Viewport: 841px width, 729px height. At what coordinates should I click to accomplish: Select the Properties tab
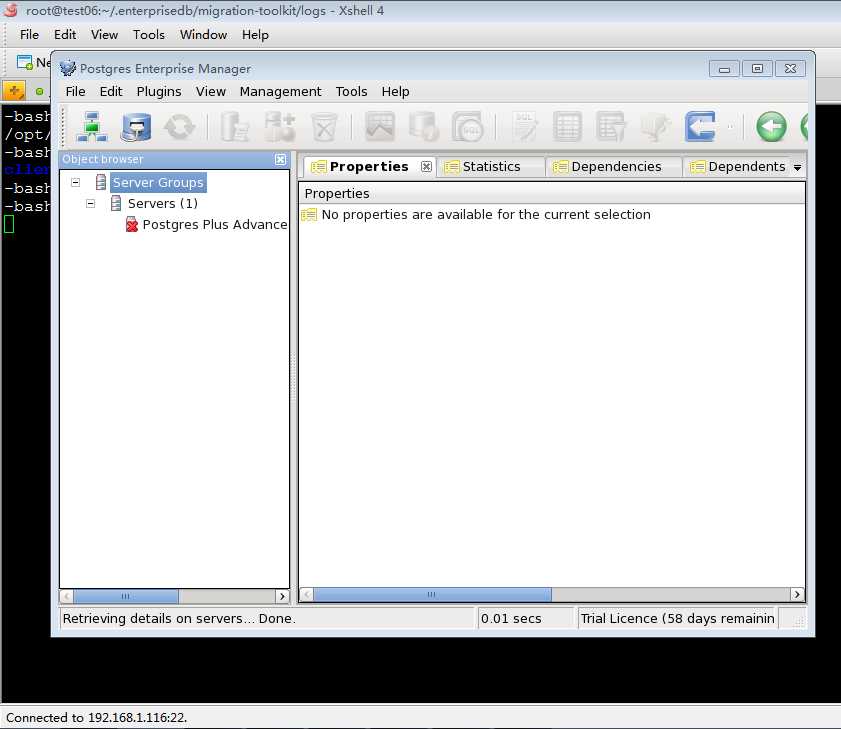click(x=368, y=167)
